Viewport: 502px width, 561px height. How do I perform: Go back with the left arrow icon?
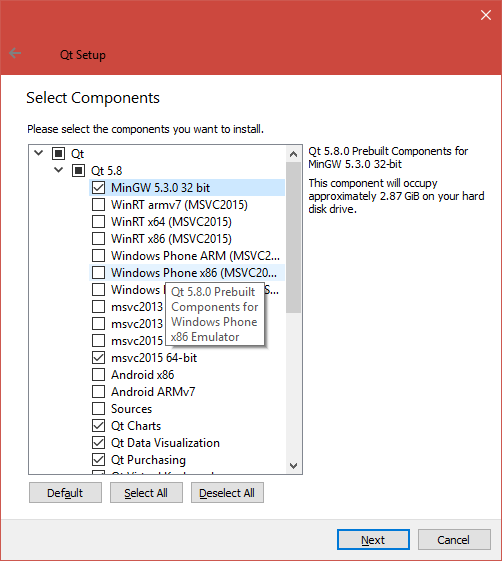click(x=15, y=53)
